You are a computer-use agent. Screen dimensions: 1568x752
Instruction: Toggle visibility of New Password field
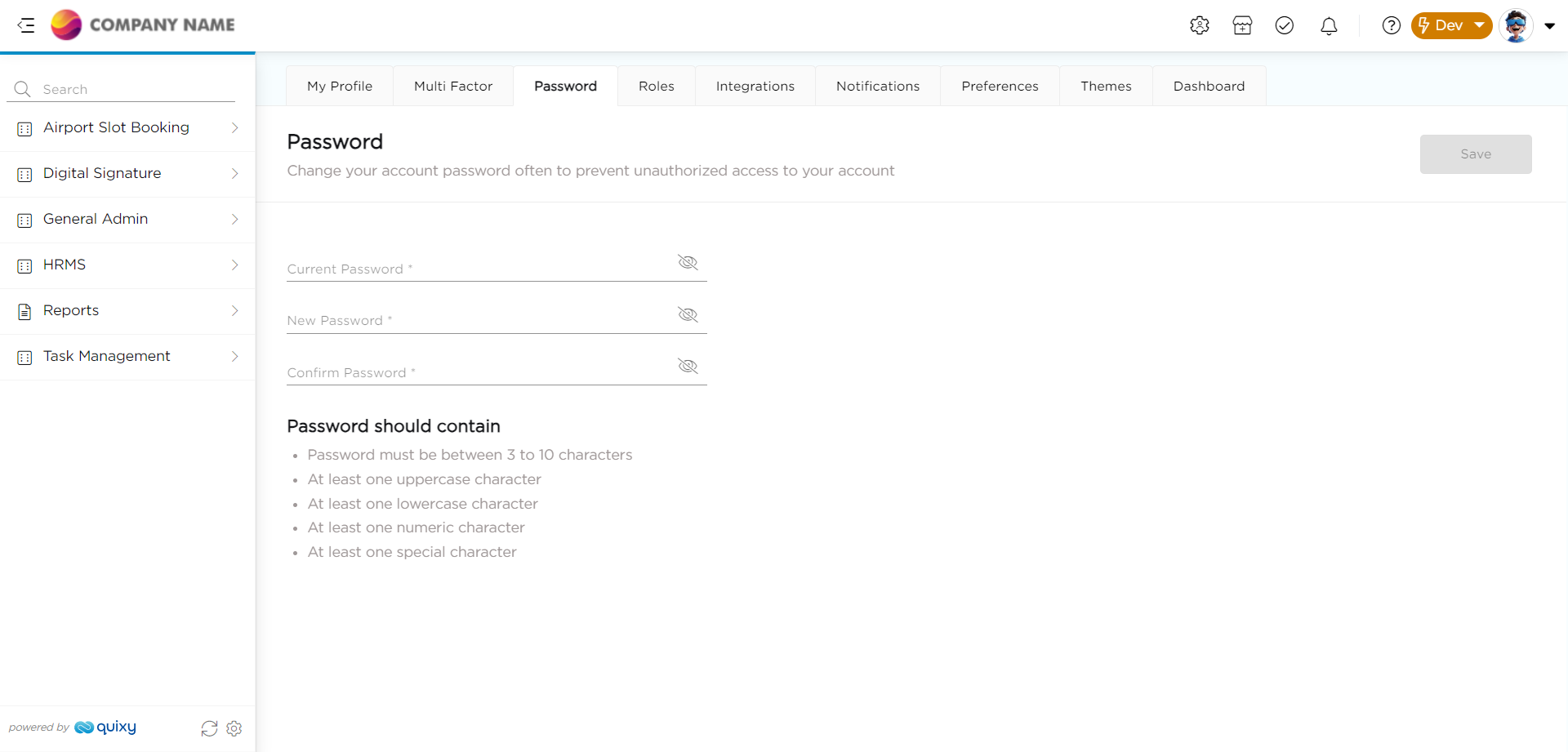[x=688, y=314]
